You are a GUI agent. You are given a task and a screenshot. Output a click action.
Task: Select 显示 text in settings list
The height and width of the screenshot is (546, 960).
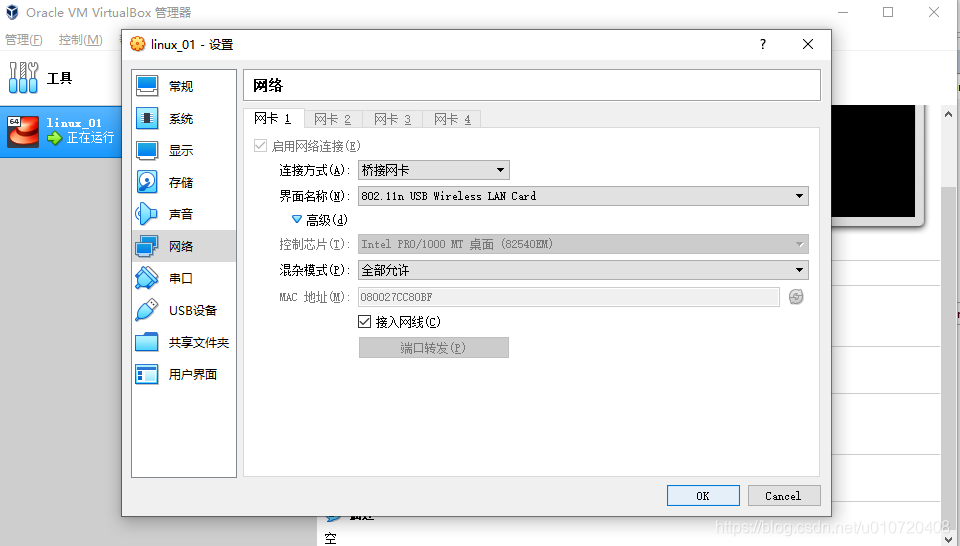[x=181, y=151]
